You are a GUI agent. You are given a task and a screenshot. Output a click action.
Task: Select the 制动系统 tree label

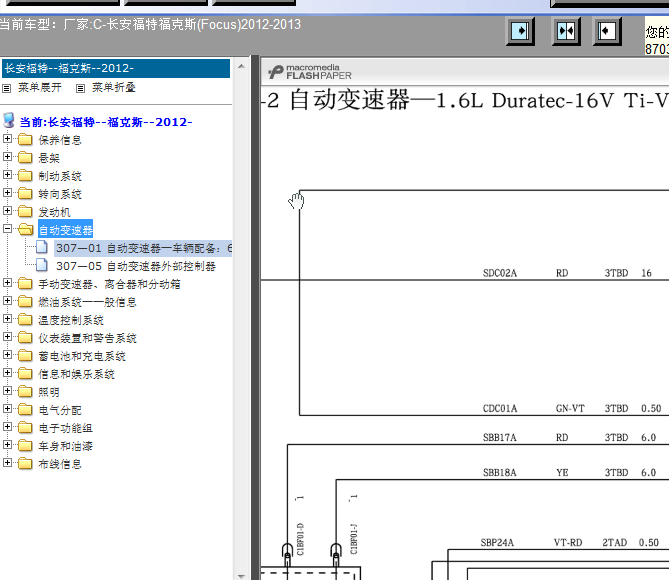[60, 176]
